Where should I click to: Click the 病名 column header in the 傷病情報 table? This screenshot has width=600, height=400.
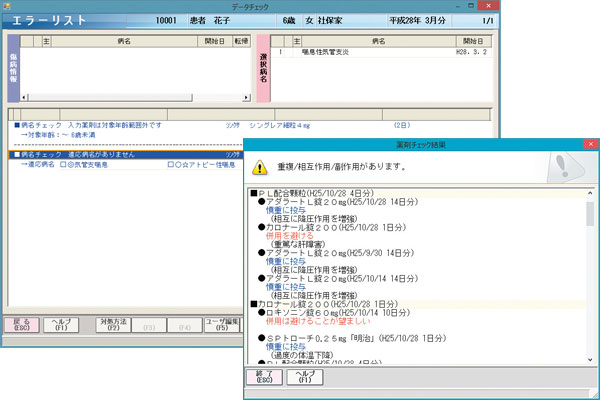click(x=124, y=41)
